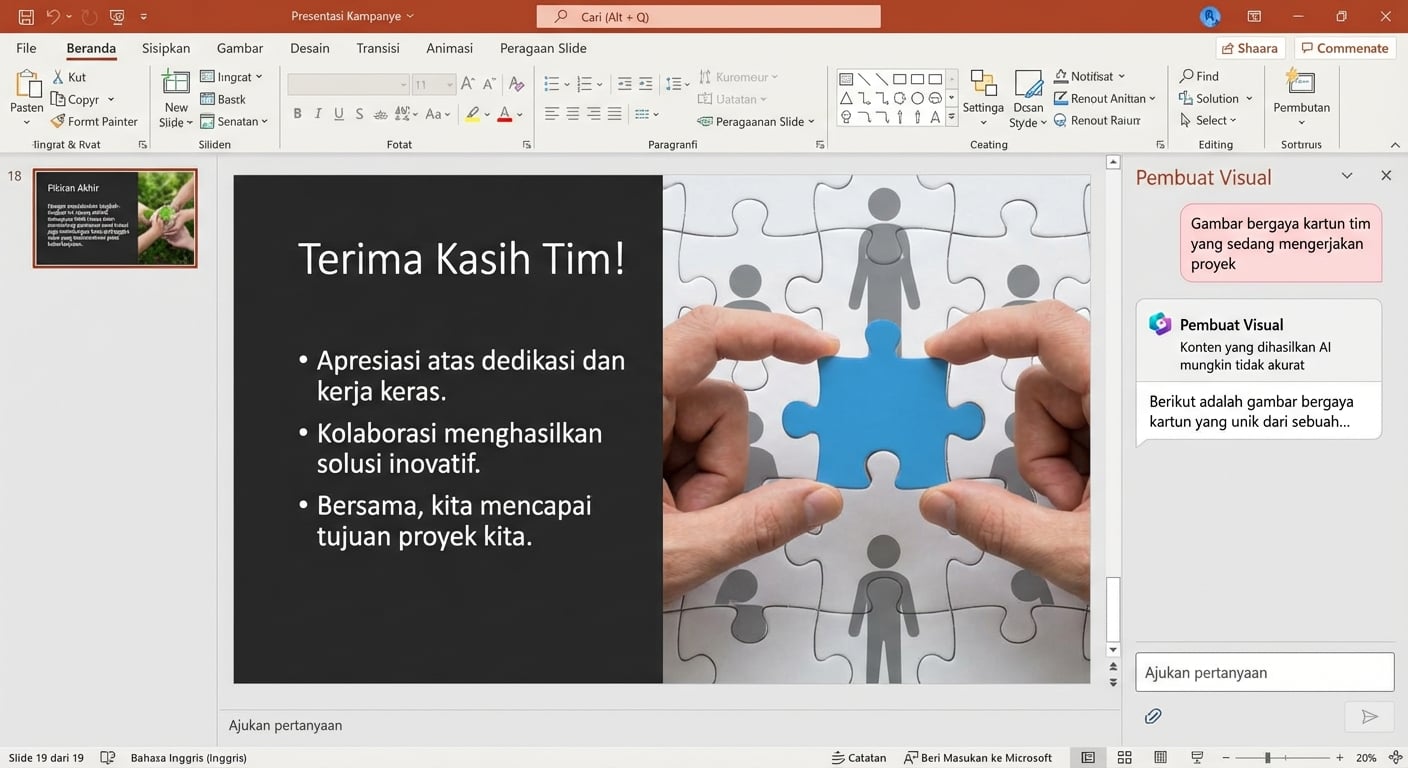Screen dimensions: 1408x768
Task: Start the slide show from the status bar
Action: pos(1196,757)
